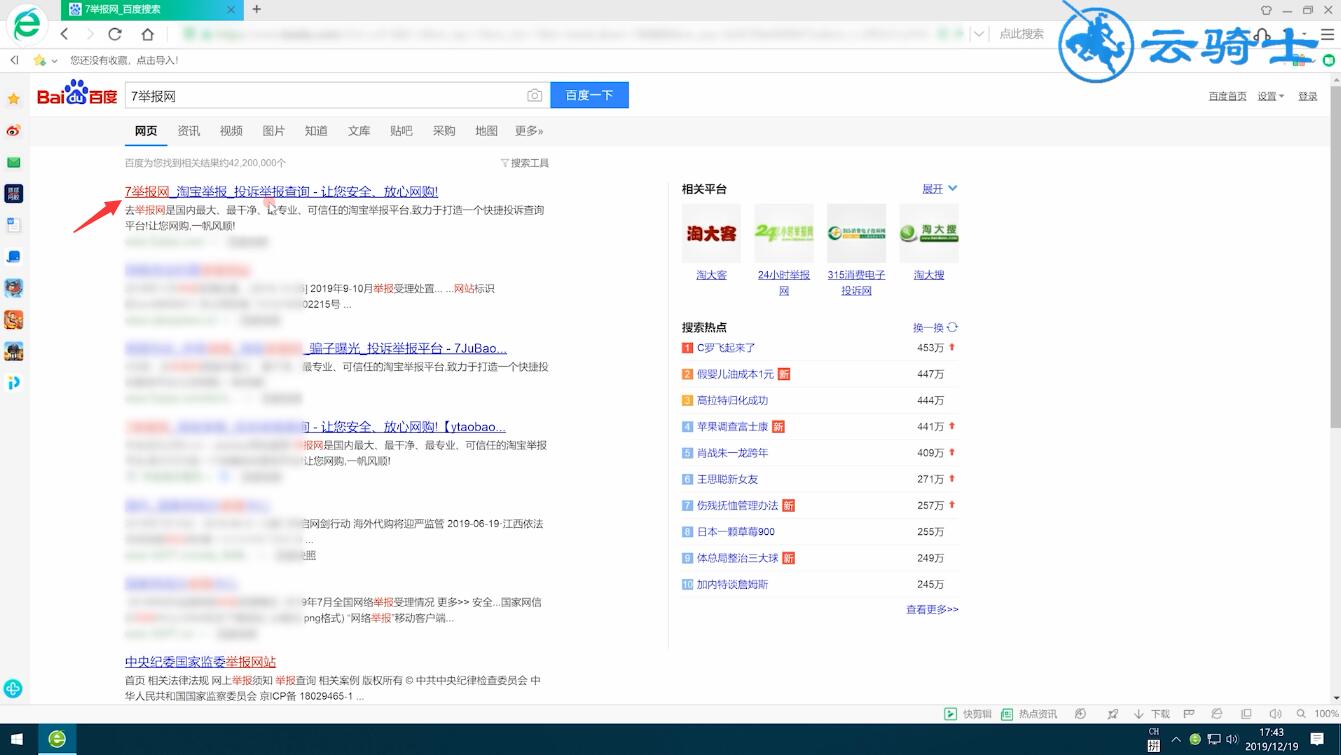1341x755 pixels.
Task: Open the Weibo icon in left sidebar
Action: [14, 131]
